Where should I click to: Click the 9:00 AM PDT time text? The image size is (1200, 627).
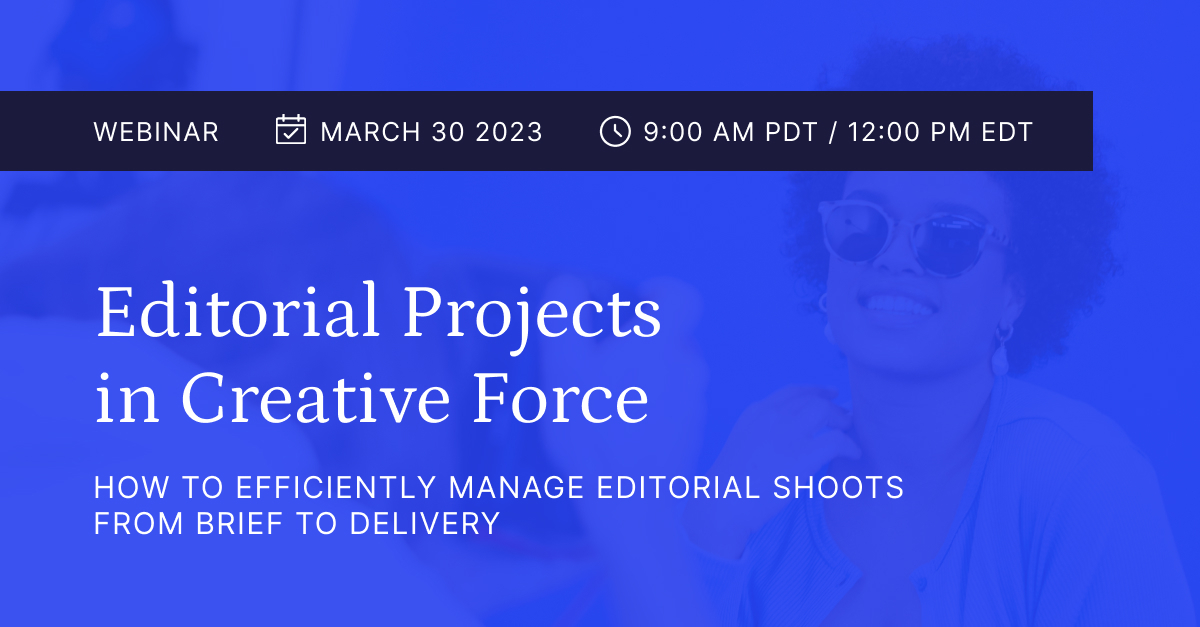point(730,131)
